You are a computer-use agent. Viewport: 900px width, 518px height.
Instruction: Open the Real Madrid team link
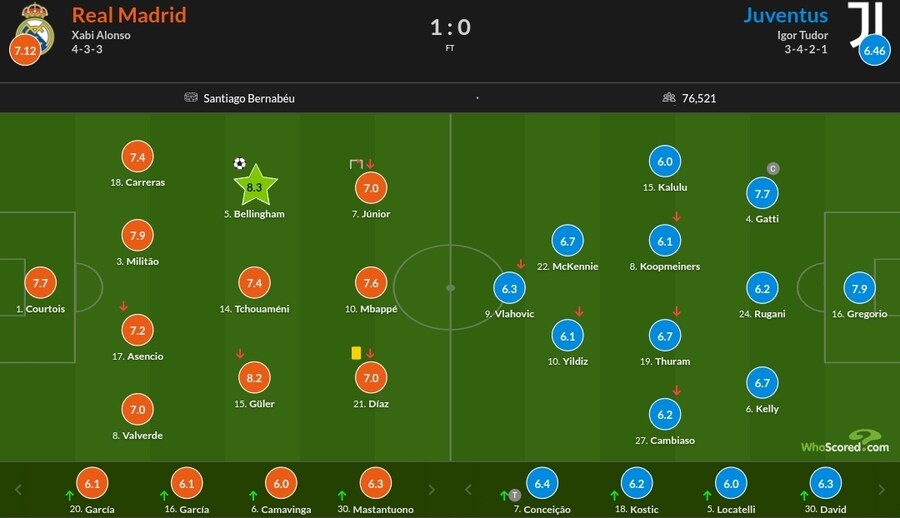pyautogui.click(x=129, y=15)
